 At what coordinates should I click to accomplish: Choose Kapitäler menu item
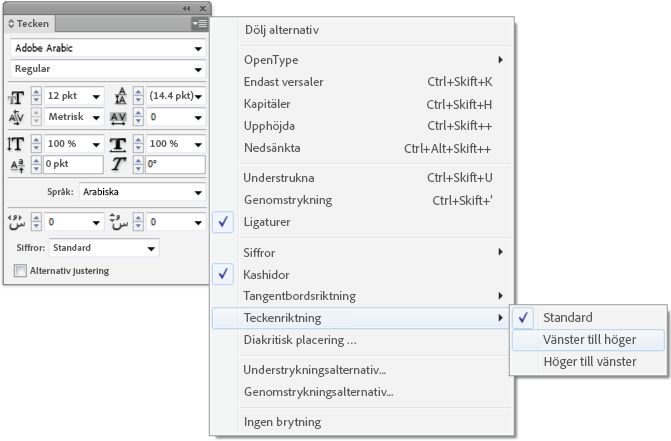(x=362, y=104)
